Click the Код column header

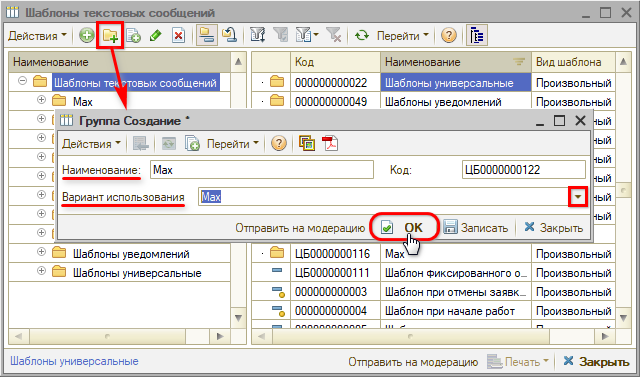coord(335,62)
